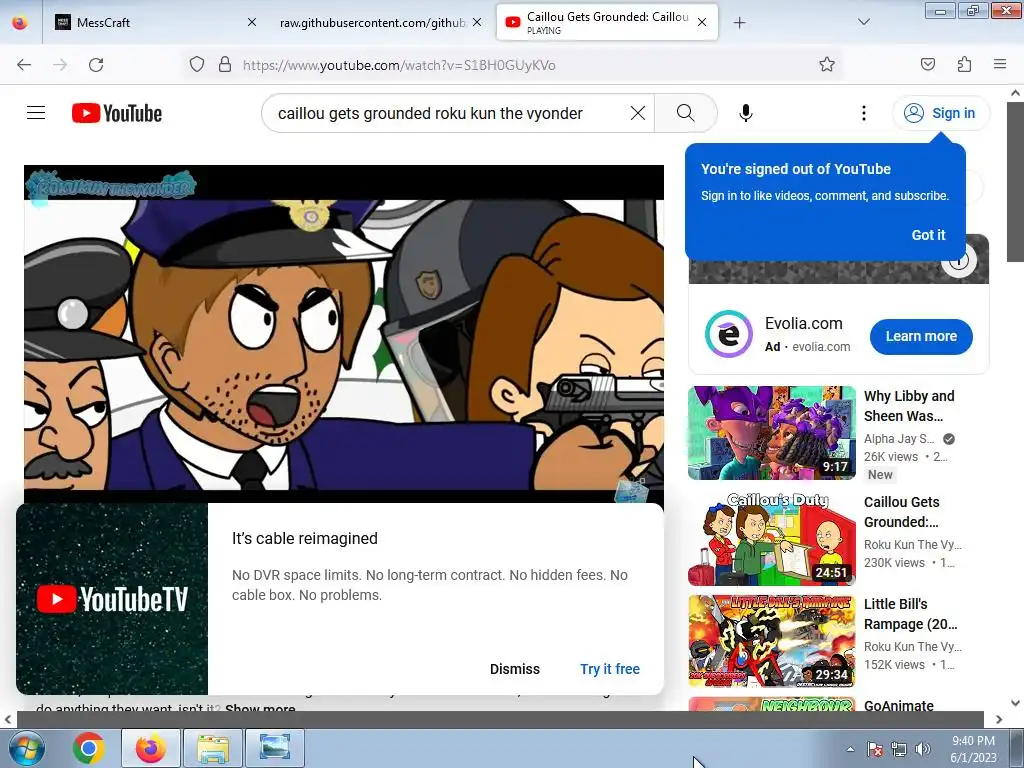Open the Action Center flag icon
1024x768 pixels.
pyautogui.click(x=875, y=749)
